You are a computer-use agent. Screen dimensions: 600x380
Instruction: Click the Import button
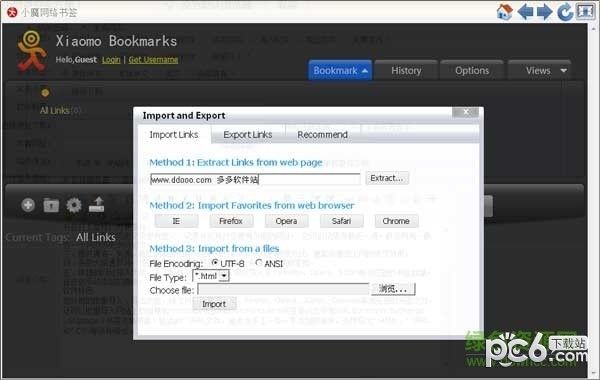[x=214, y=304]
